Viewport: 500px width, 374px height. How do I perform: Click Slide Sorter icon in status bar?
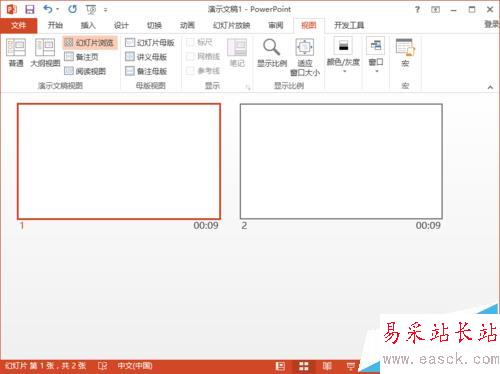click(x=304, y=366)
